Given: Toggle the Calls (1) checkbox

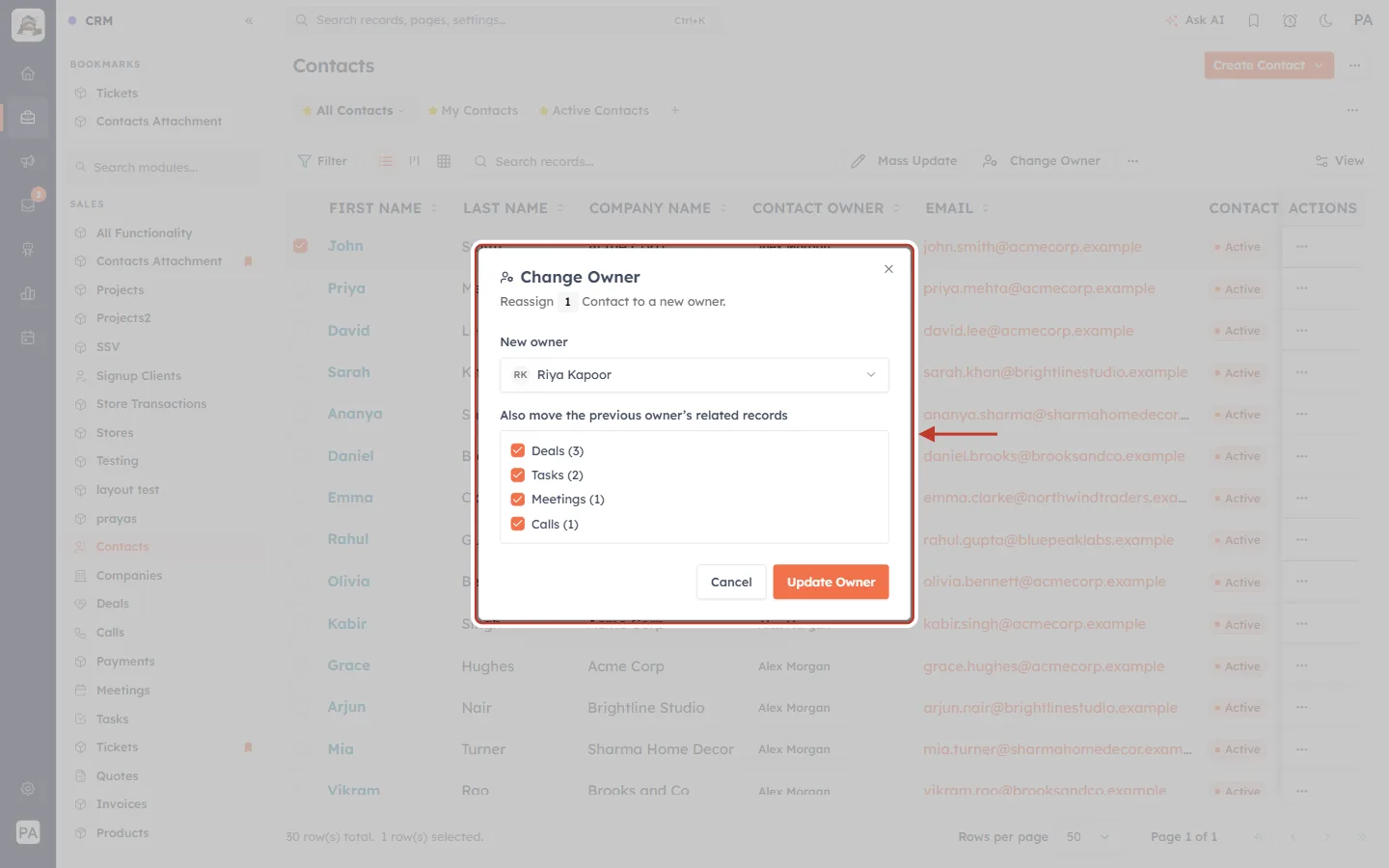Looking at the screenshot, I should pos(518,524).
